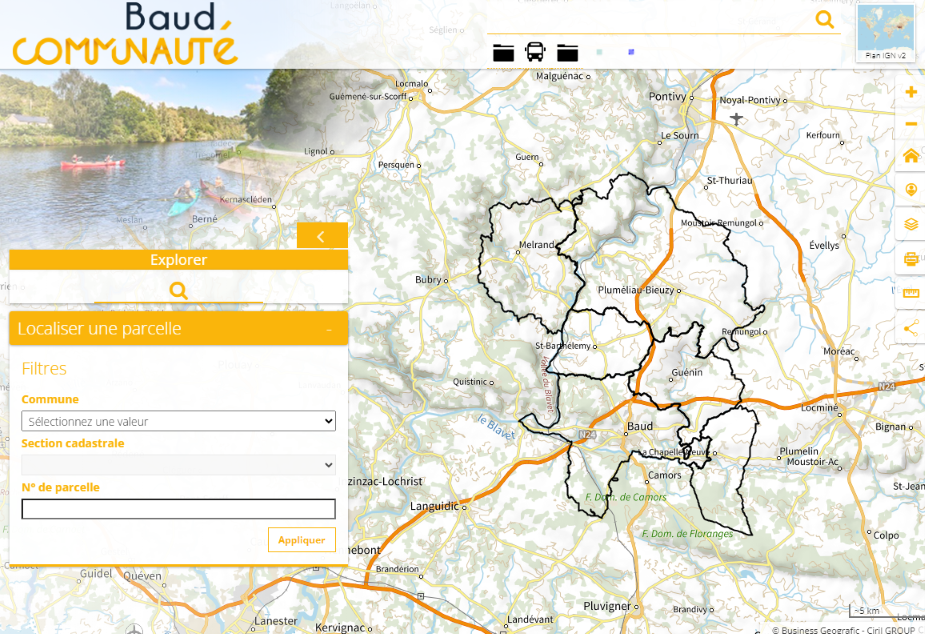The width and height of the screenshot is (925, 634).
Task: Click the print map icon
Action: 910,258
